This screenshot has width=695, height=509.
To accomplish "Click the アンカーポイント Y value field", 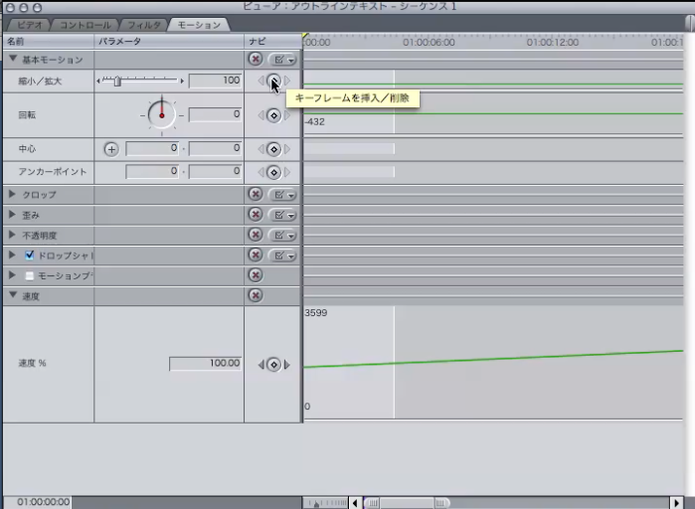I will pyautogui.click(x=215, y=172).
